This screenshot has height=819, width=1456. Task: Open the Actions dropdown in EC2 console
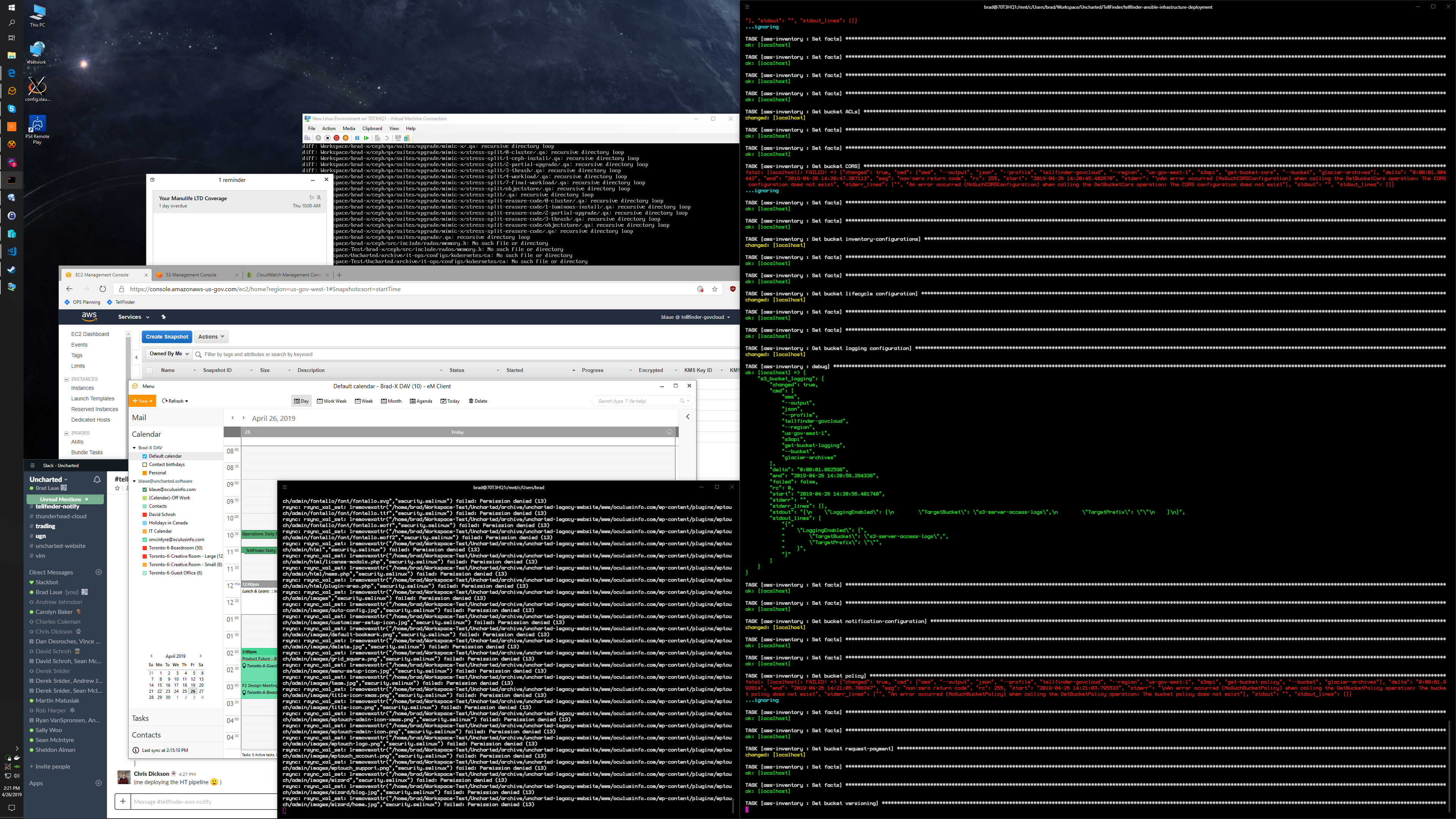tap(212, 336)
